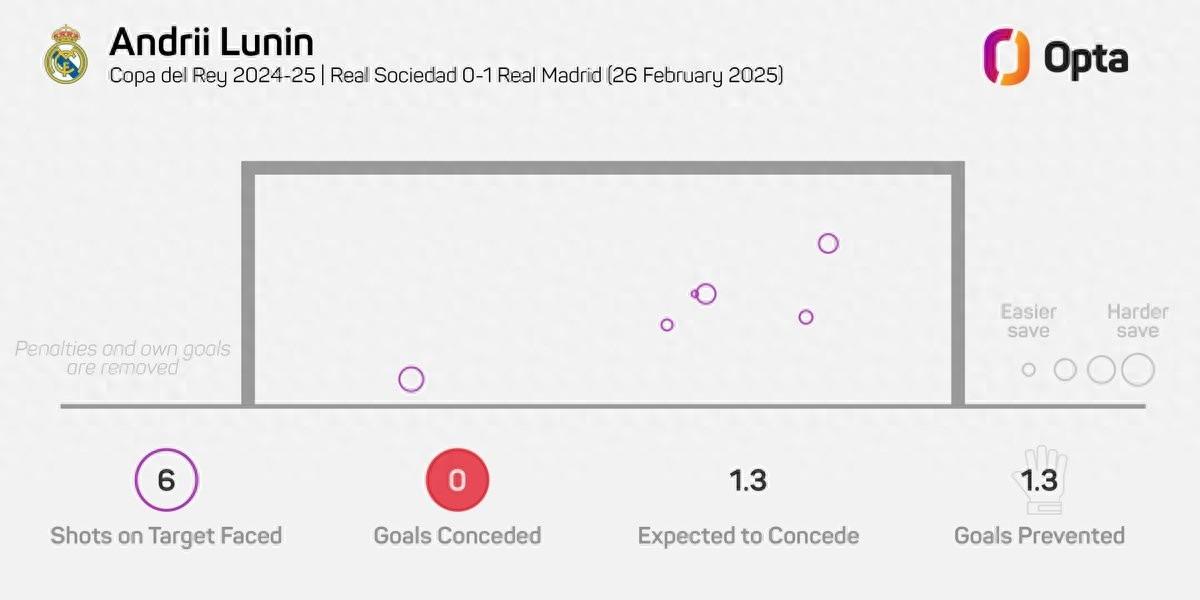Click the Goals Conceded label
The width and height of the screenshot is (1200, 600).
click(457, 536)
